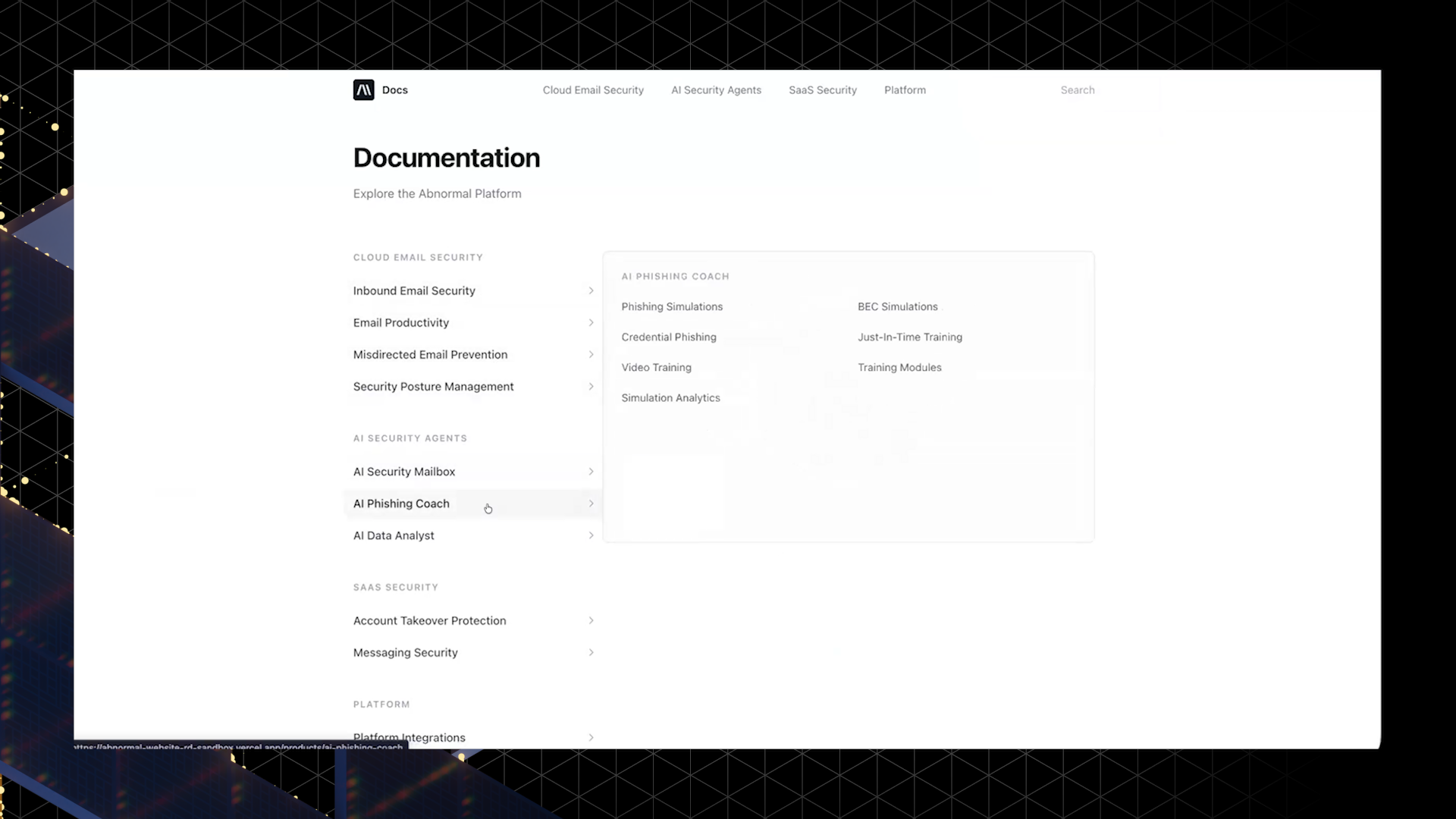
Task: Click the AI PHISHING COACH panel header
Action: coord(676,277)
